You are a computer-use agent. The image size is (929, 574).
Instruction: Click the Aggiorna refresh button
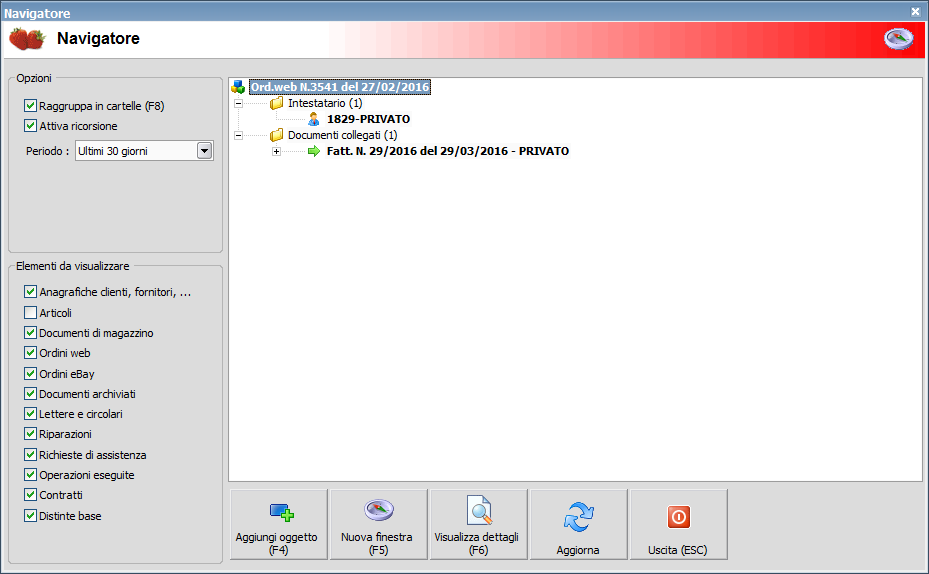(x=578, y=524)
